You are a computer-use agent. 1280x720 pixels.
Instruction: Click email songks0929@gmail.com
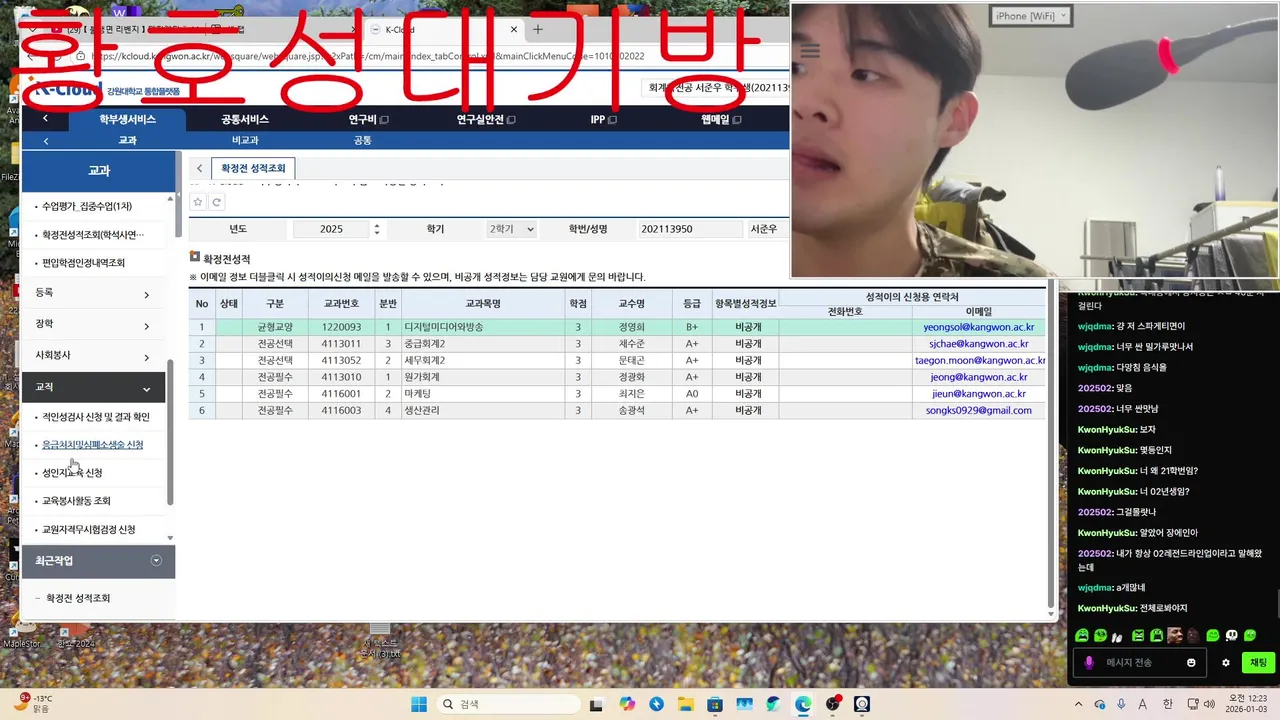[978, 410]
